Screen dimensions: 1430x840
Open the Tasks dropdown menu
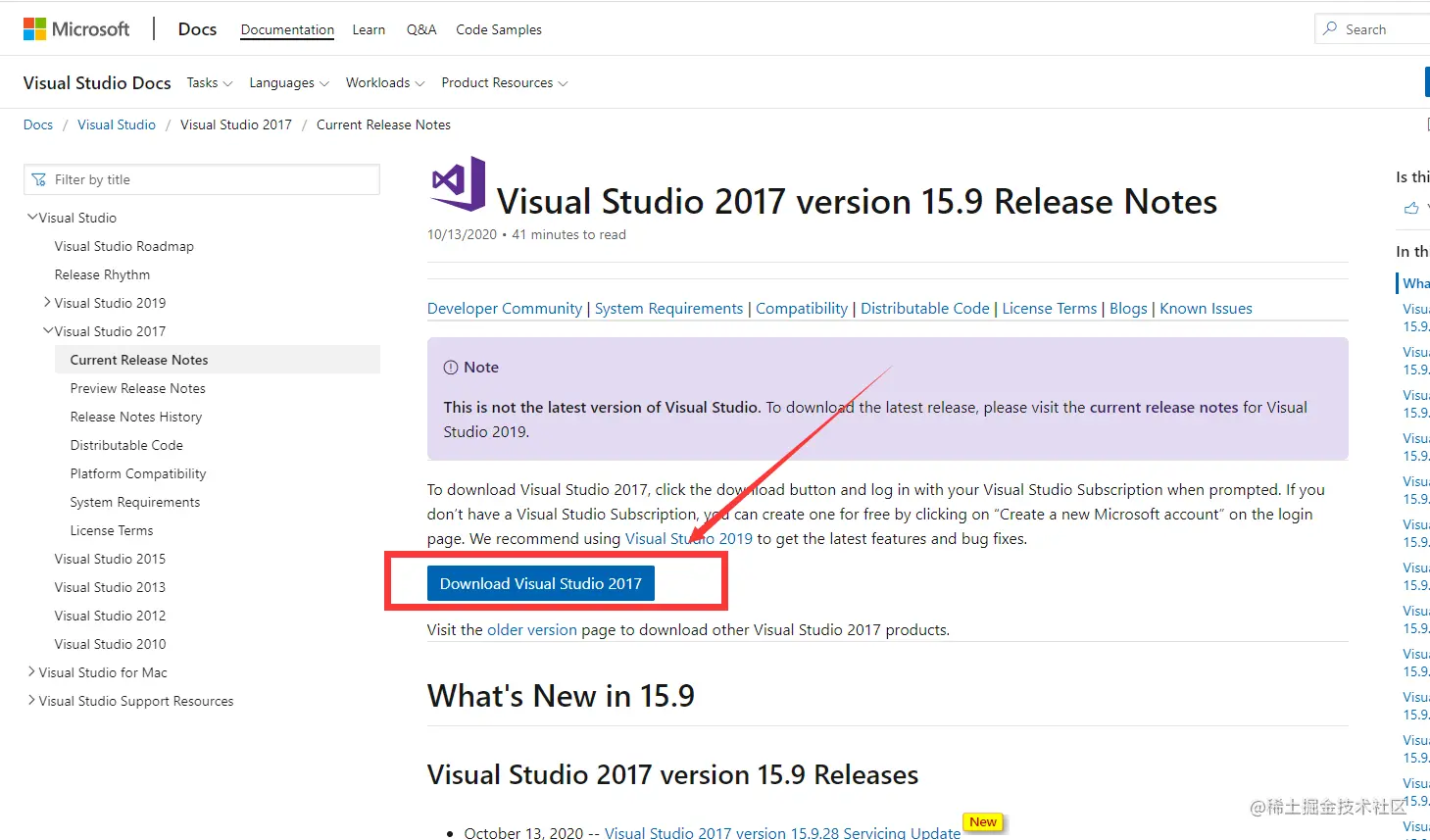(x=210, y=83)
